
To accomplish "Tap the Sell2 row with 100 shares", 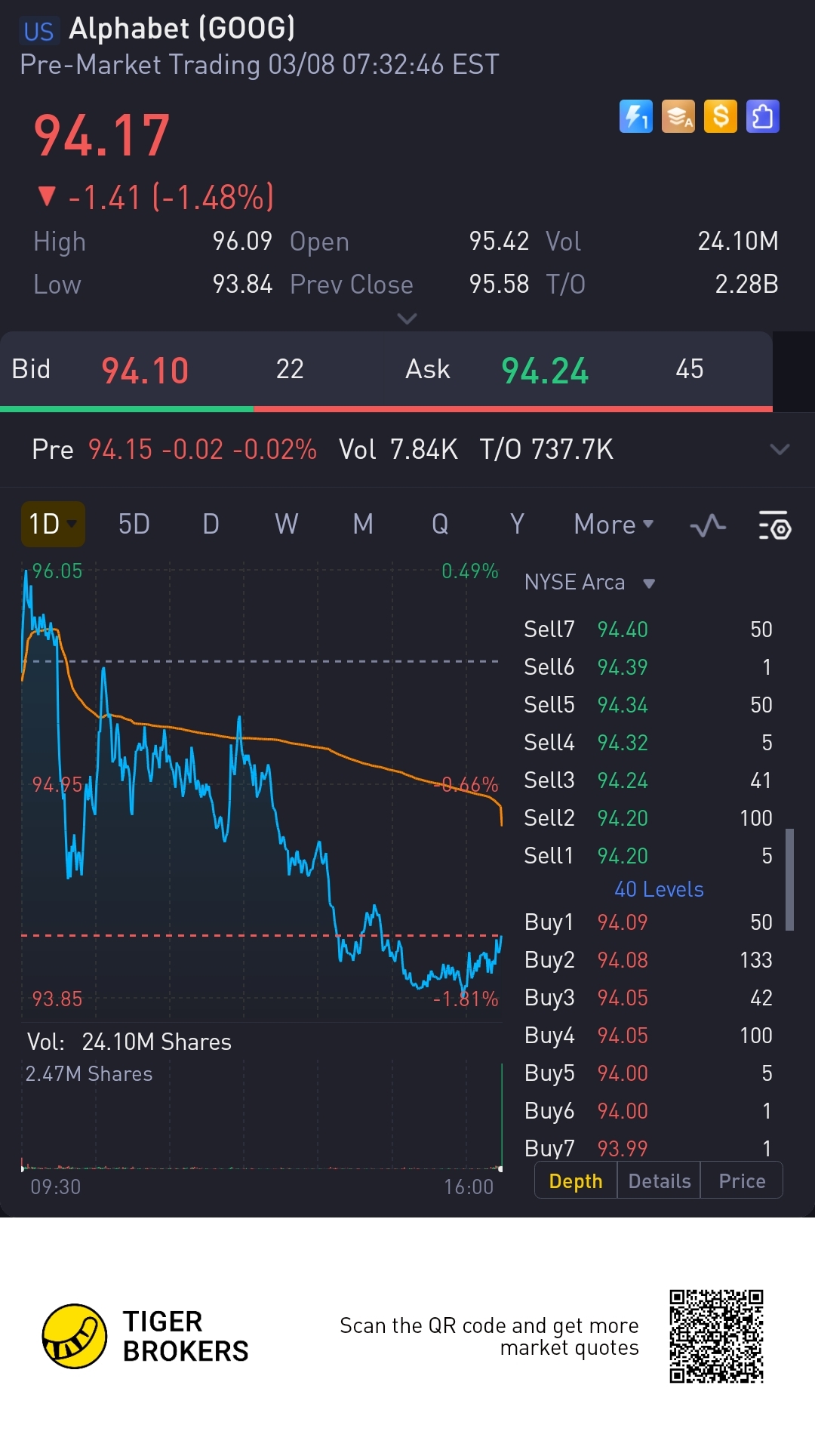I will click(x=648, y=817).
